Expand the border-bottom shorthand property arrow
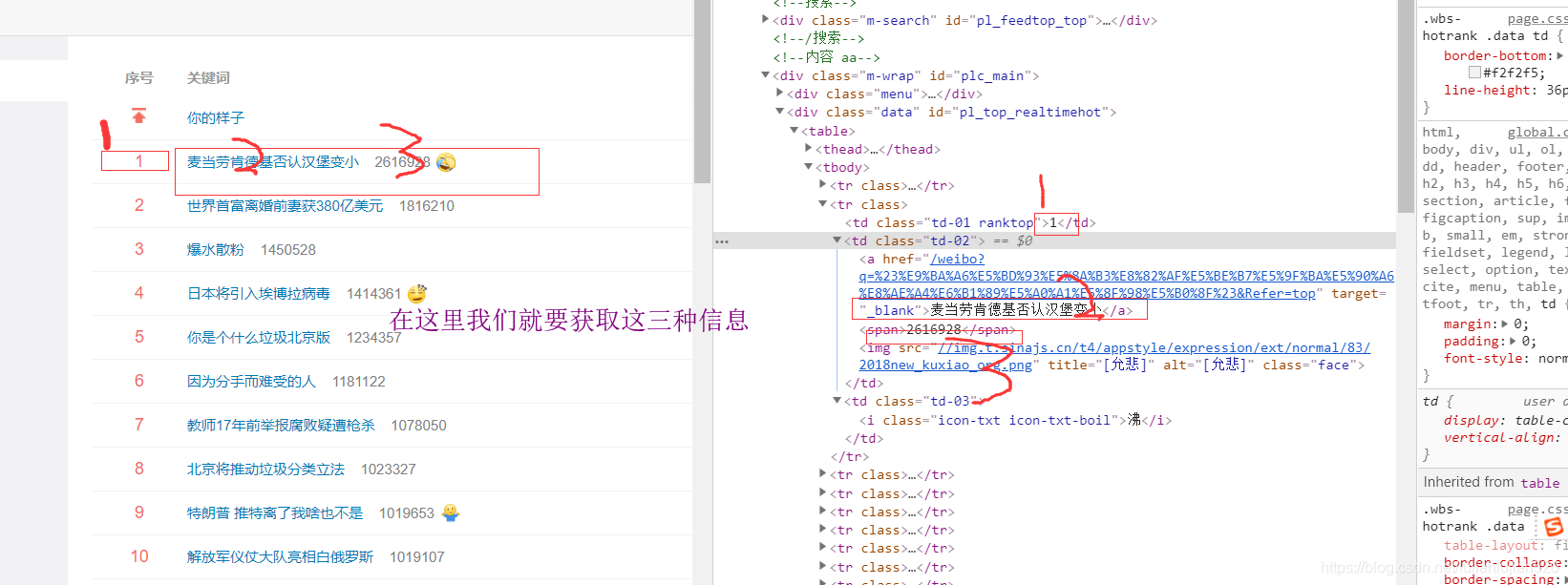Image resolution: width=1568 pixels, height=585 pixels. tap(1559, 55)
